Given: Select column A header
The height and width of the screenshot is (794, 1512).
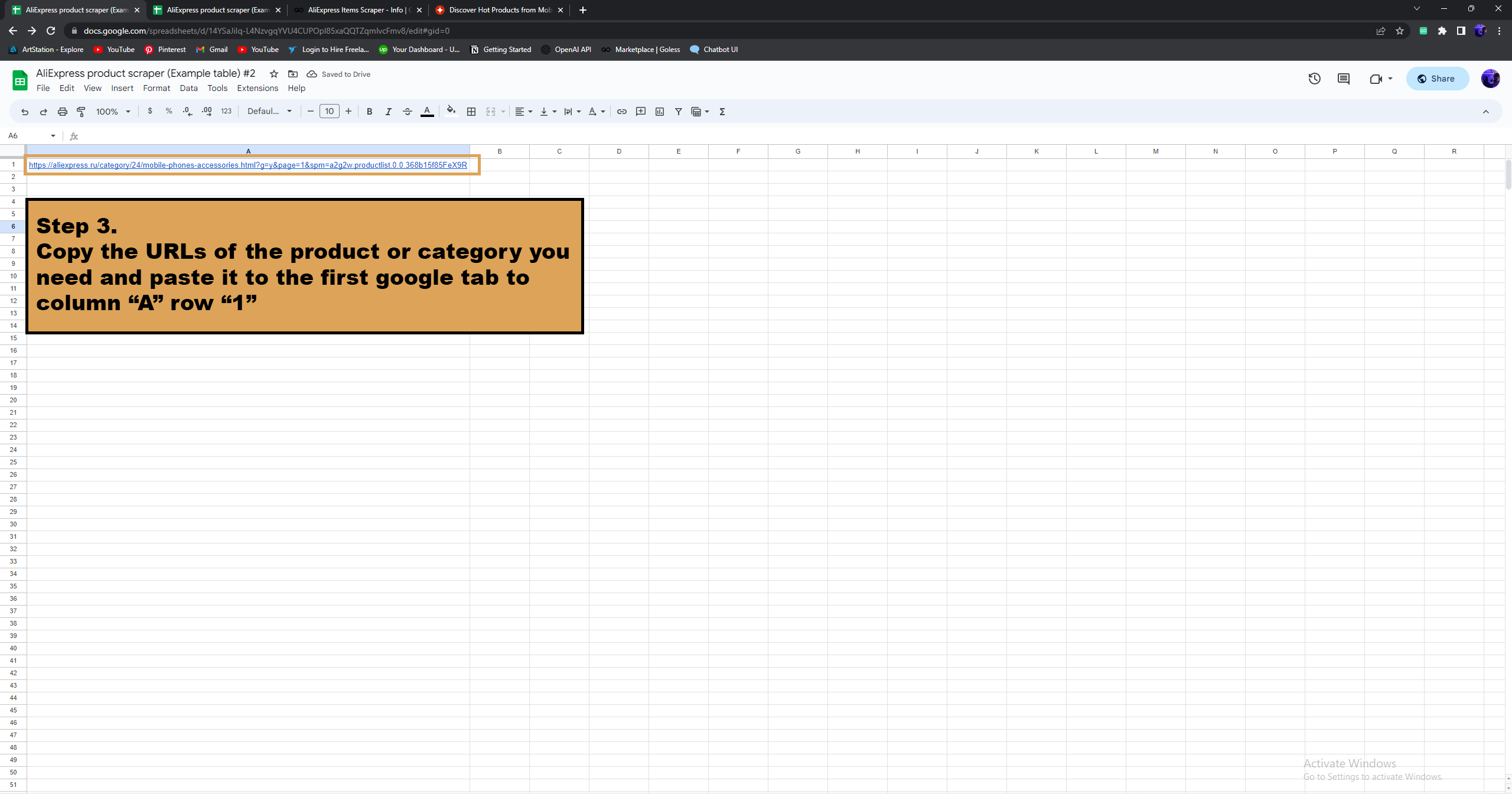Looking at the screenshot, I should click(248, 151).
